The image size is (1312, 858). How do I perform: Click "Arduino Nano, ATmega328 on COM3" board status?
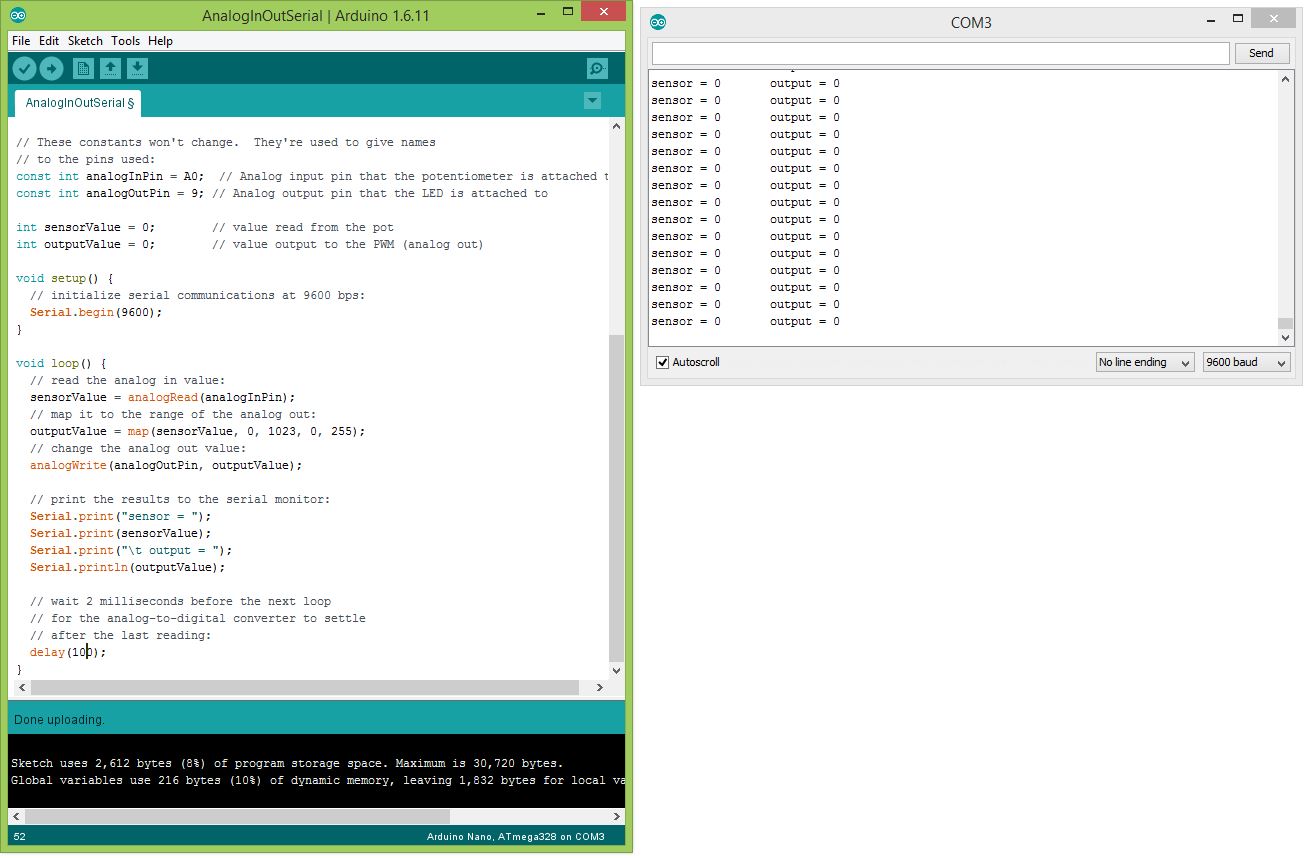point(516,836)
